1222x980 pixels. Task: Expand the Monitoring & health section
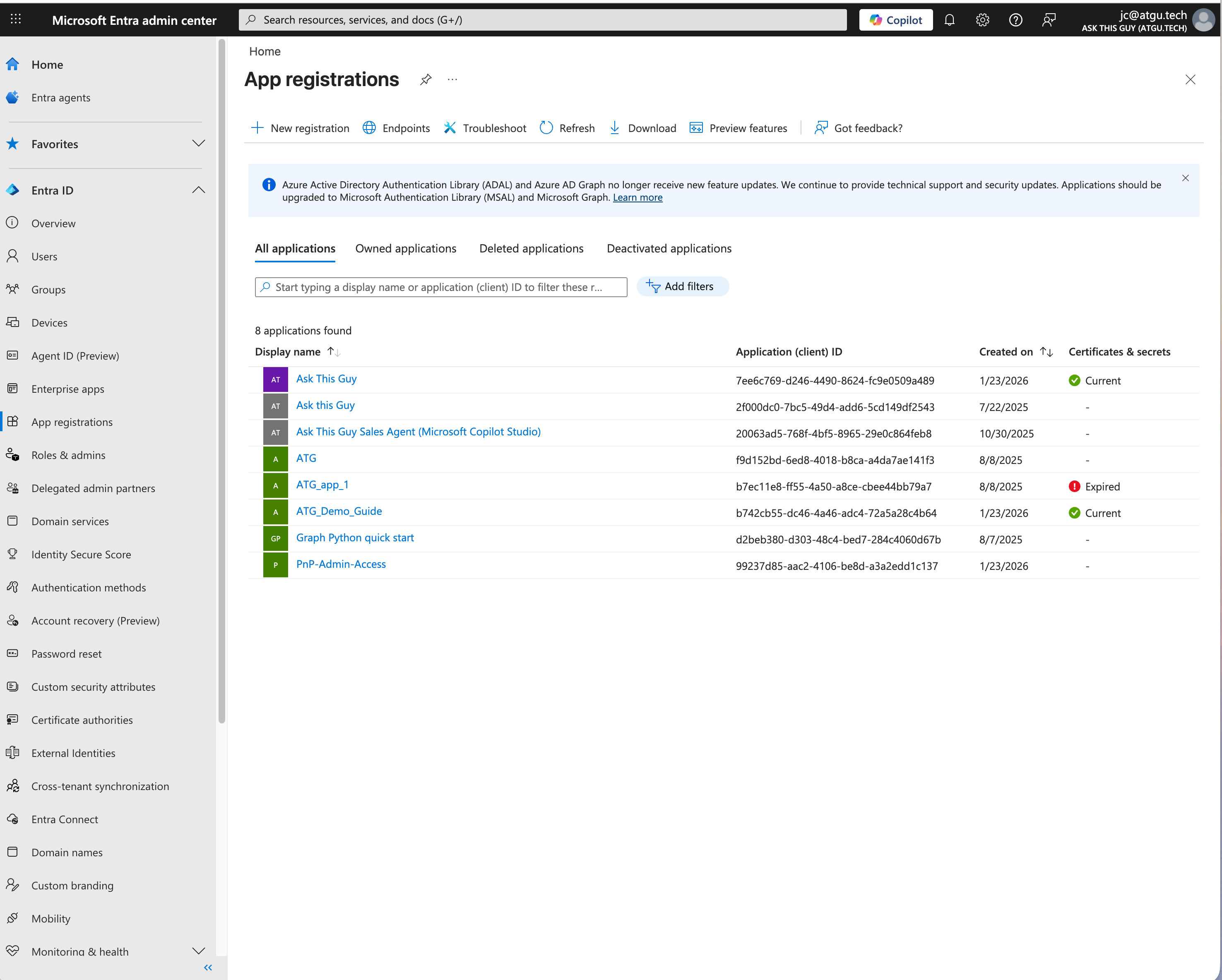pyautogui.click(x=198, y=951)
